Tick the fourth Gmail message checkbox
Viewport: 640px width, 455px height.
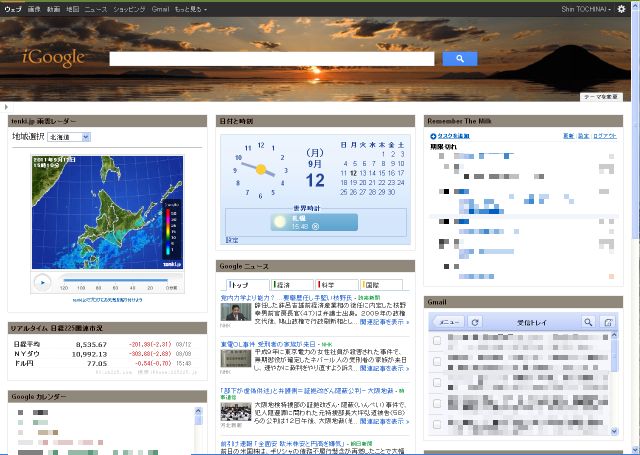click(437, 404)
